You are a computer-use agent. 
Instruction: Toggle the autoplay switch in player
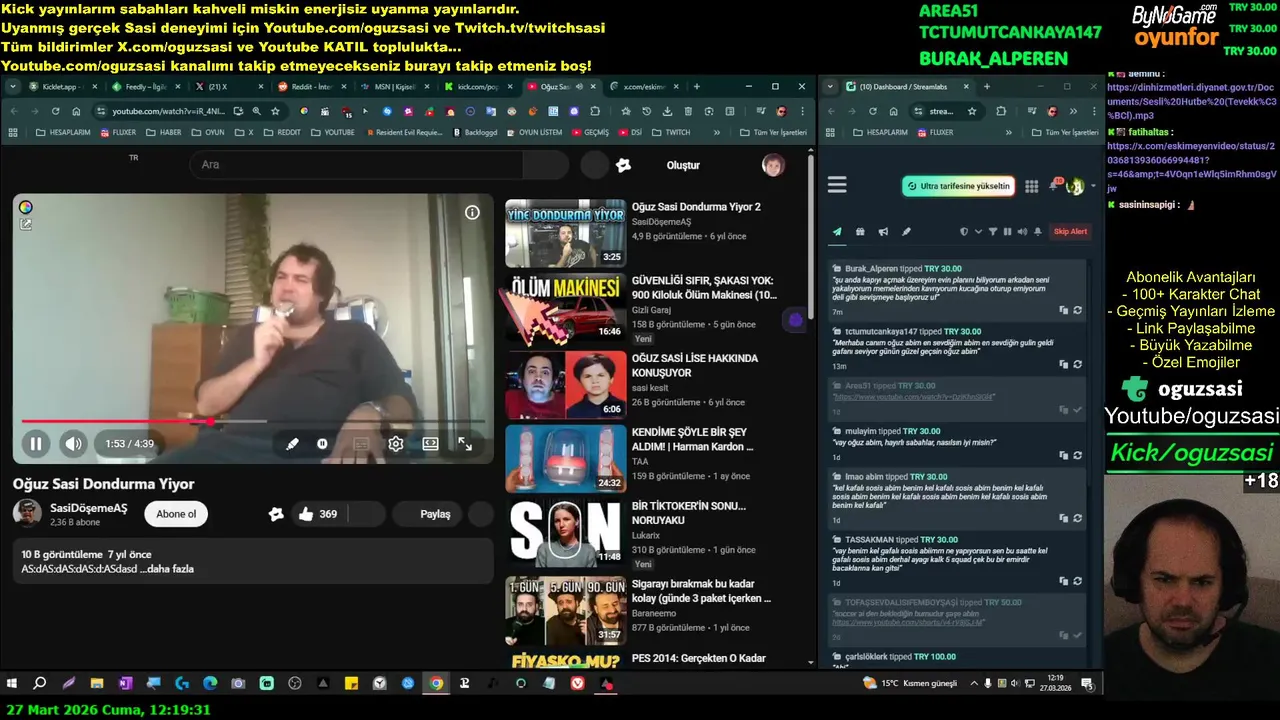point(322,444)
